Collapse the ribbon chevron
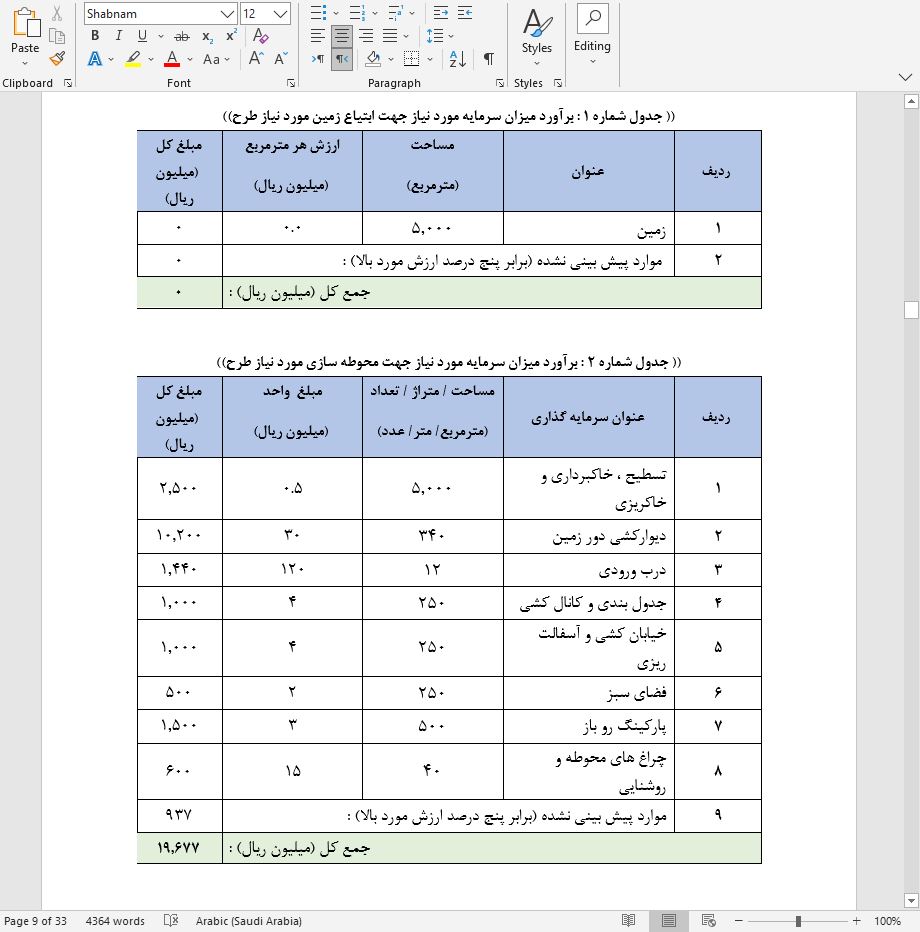This screenshot has height=932, width=920. (905, 77)
